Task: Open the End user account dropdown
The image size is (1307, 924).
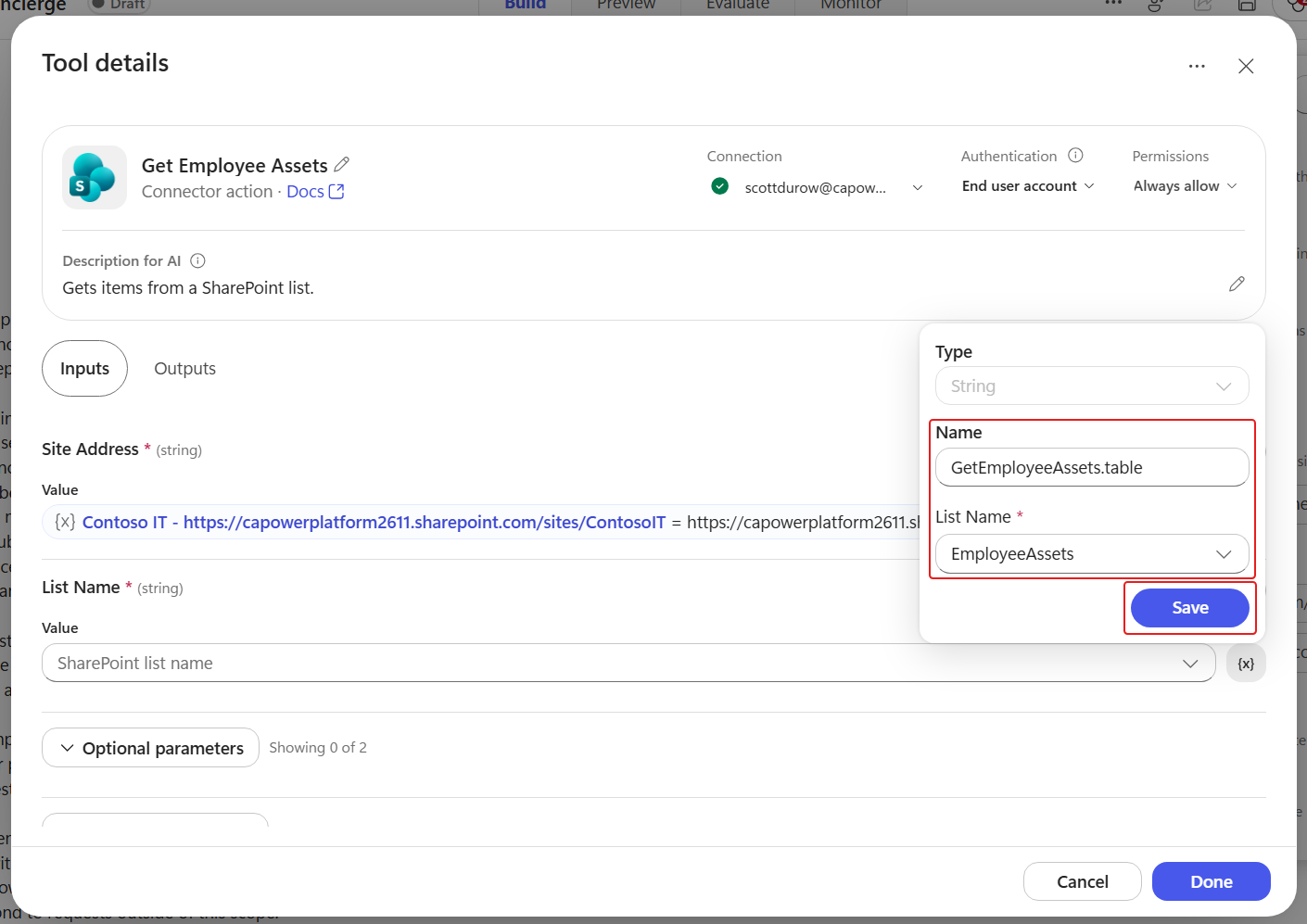Action: (x=1028, y=186)
